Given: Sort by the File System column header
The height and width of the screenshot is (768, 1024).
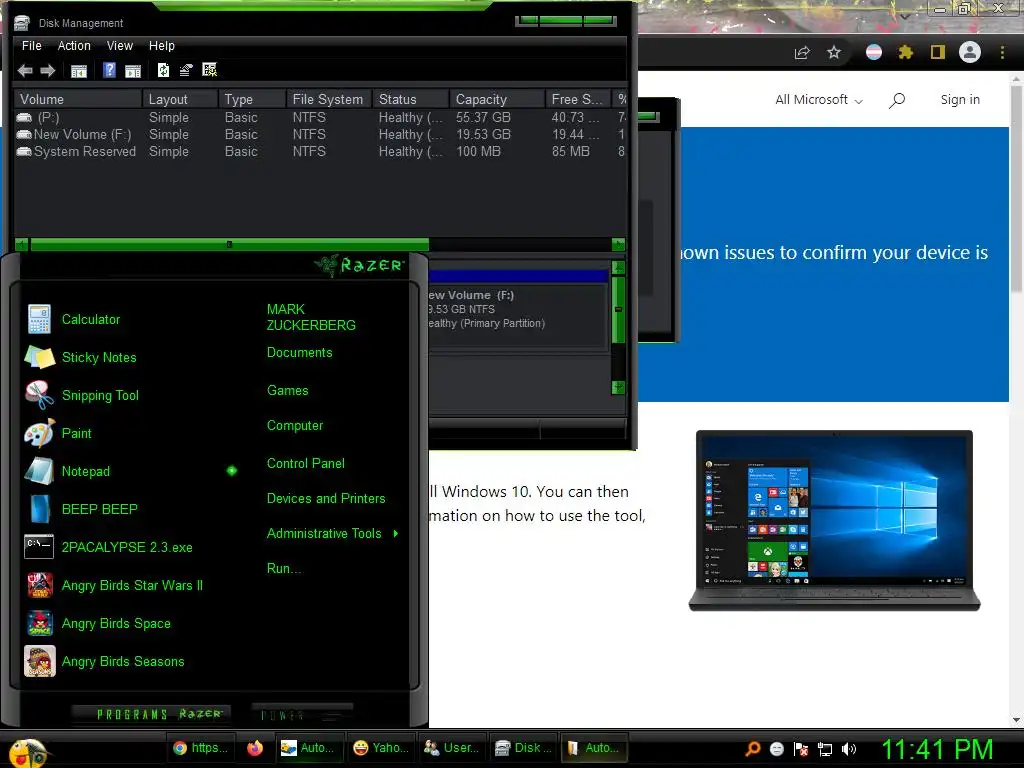Looking at the screenshot, I should (x=328, y=99).
